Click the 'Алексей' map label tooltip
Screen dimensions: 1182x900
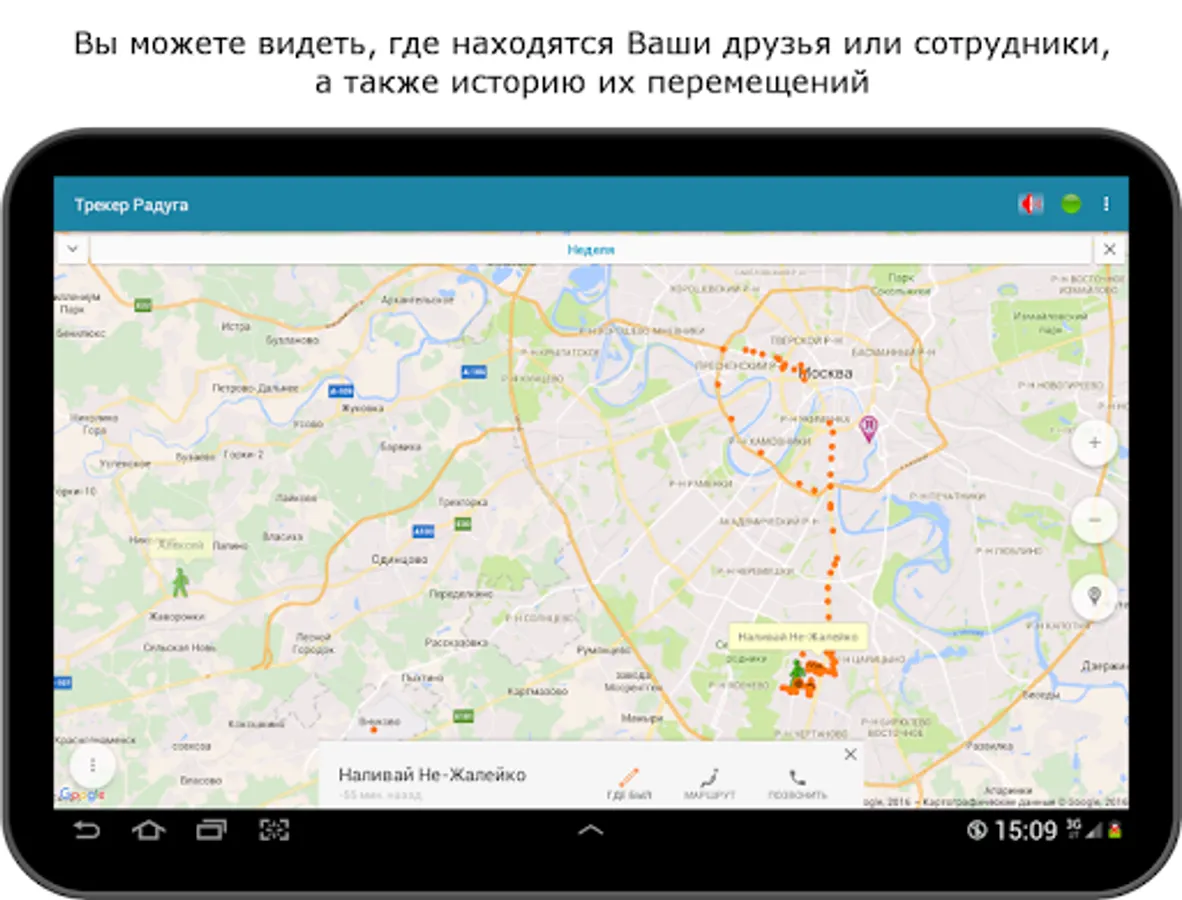(x=181, y=544)
